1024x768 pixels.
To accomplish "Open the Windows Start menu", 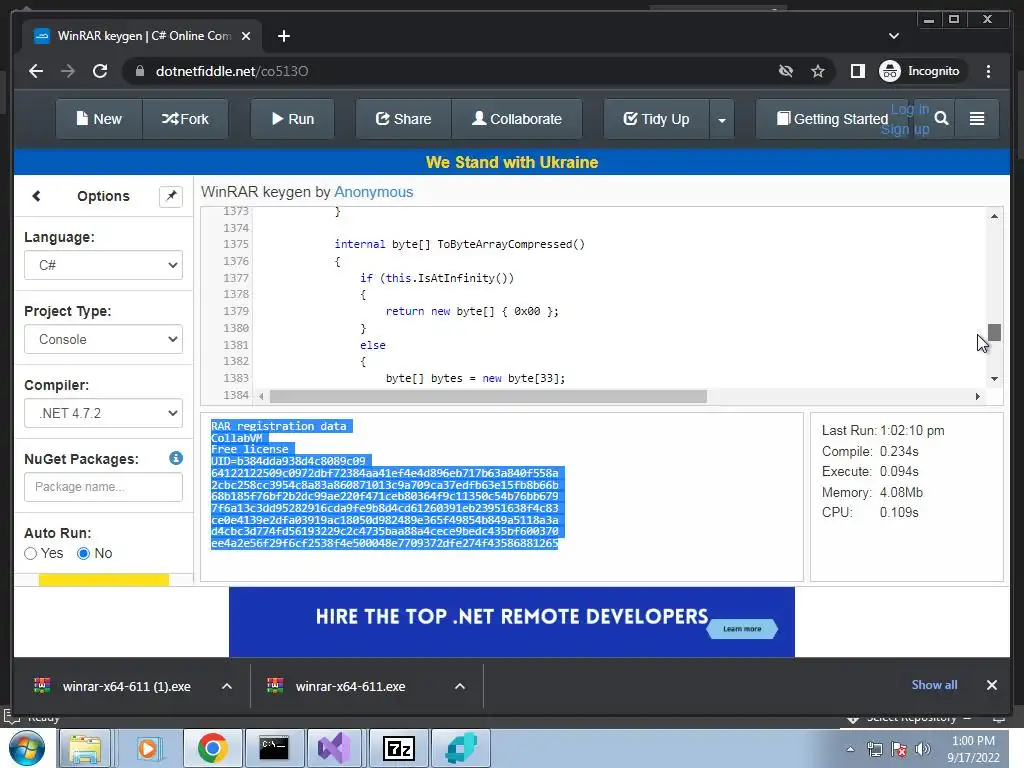I will pyautogui.click(x=27, y=748).
